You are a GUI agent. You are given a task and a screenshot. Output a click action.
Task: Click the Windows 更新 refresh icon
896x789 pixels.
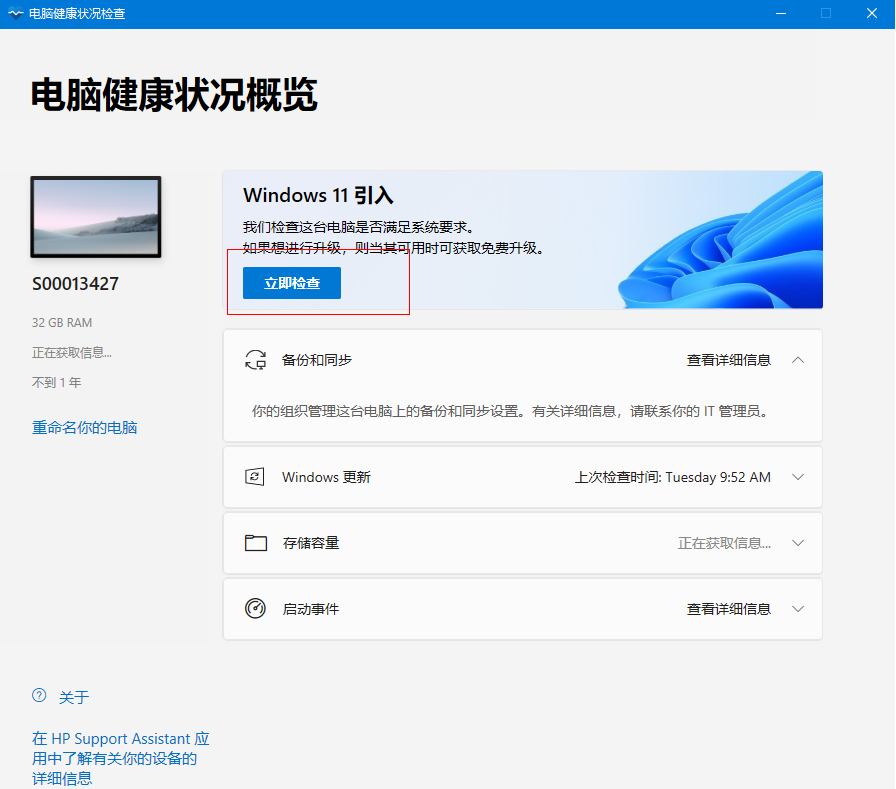[x=255, y=477]
